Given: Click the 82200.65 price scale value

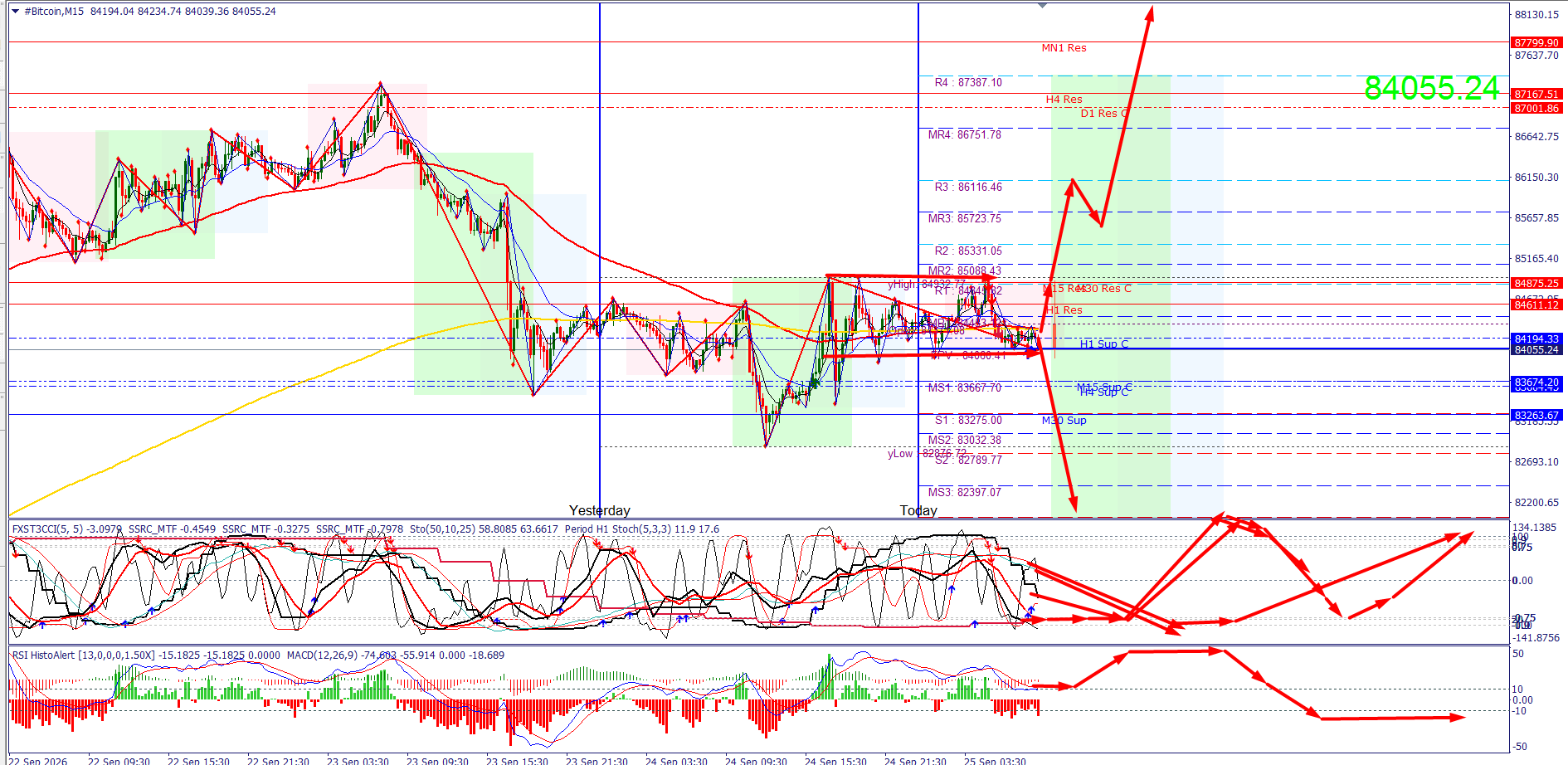Looking at the screenshot, I should coord(1536,502).
